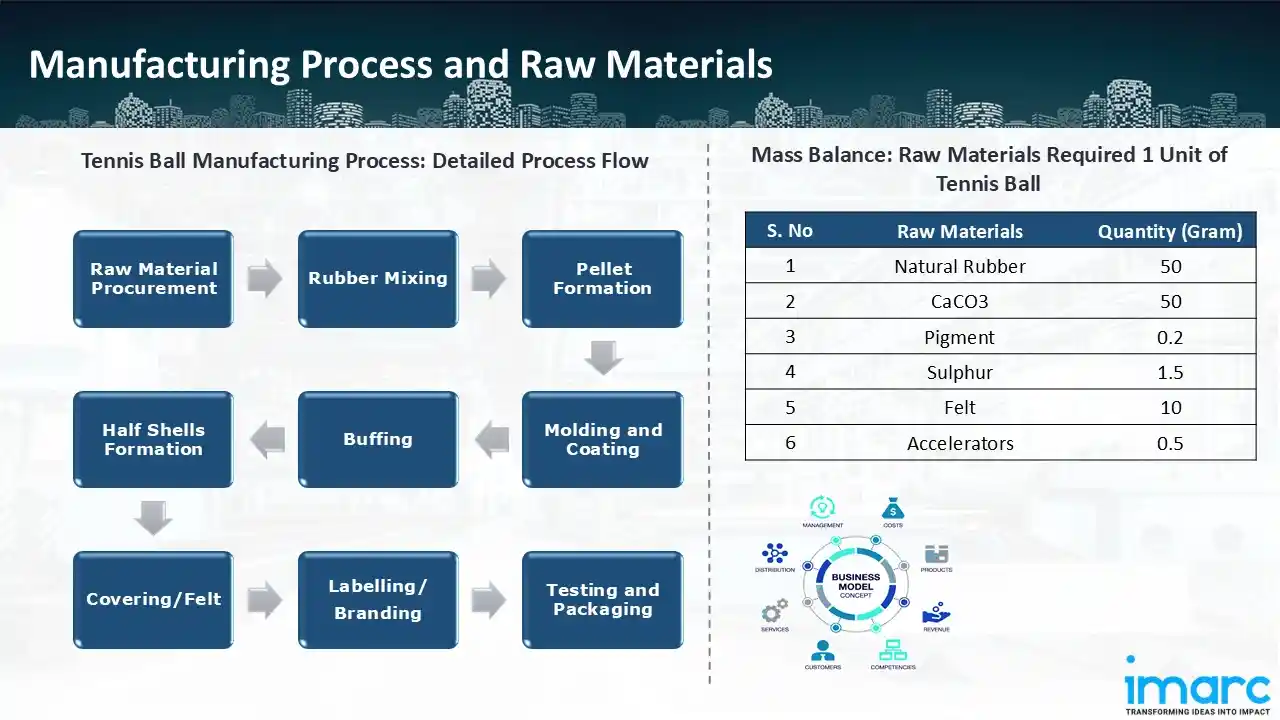The image size is (1280, 720).
Task: Select the Services gears icon
Action: (775, 610)
